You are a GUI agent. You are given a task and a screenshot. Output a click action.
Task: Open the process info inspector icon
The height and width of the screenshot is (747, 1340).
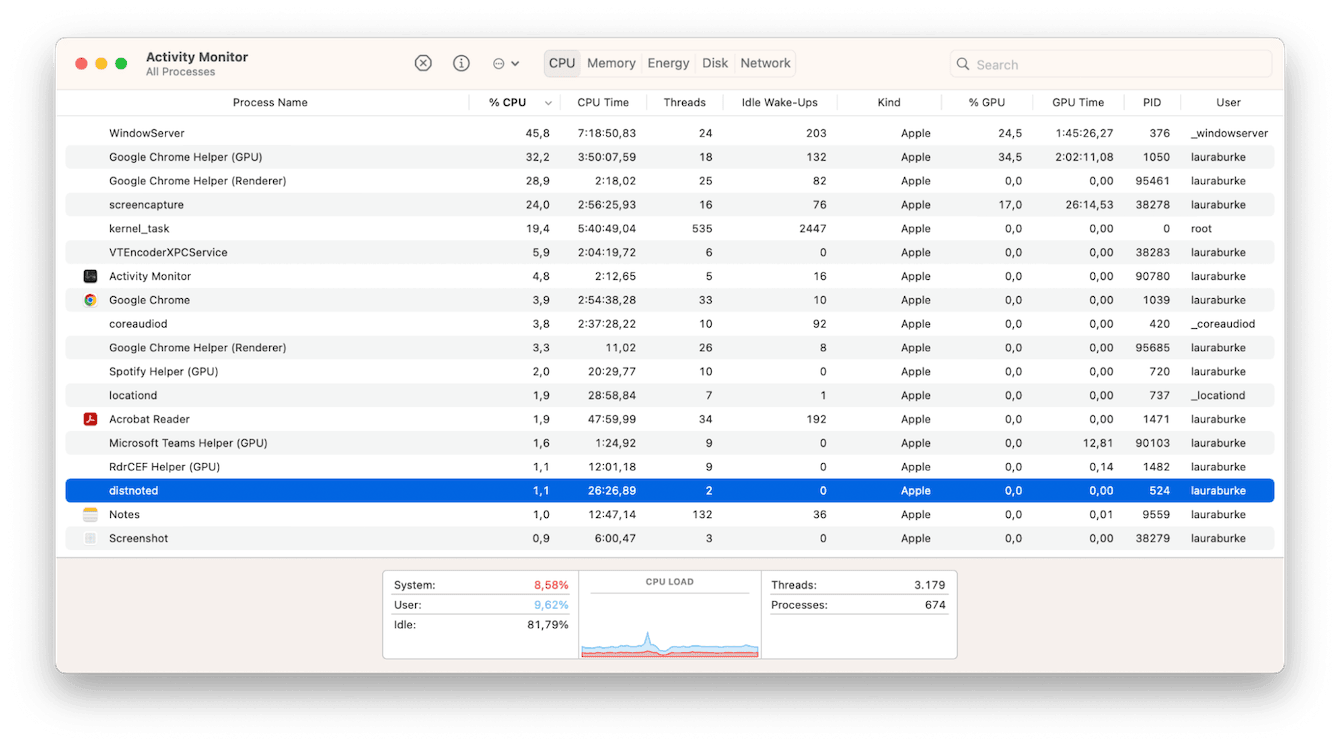[461, 62]
